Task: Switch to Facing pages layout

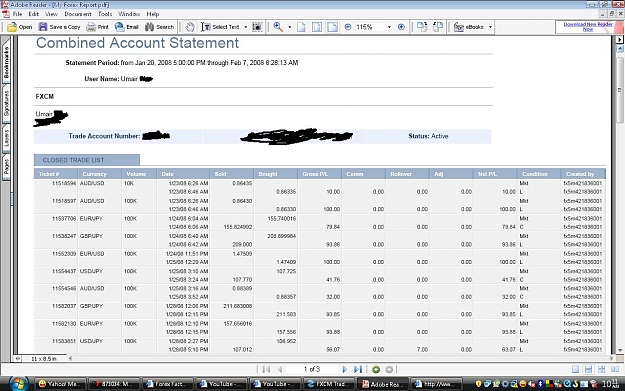Action: tap(615, 369)
